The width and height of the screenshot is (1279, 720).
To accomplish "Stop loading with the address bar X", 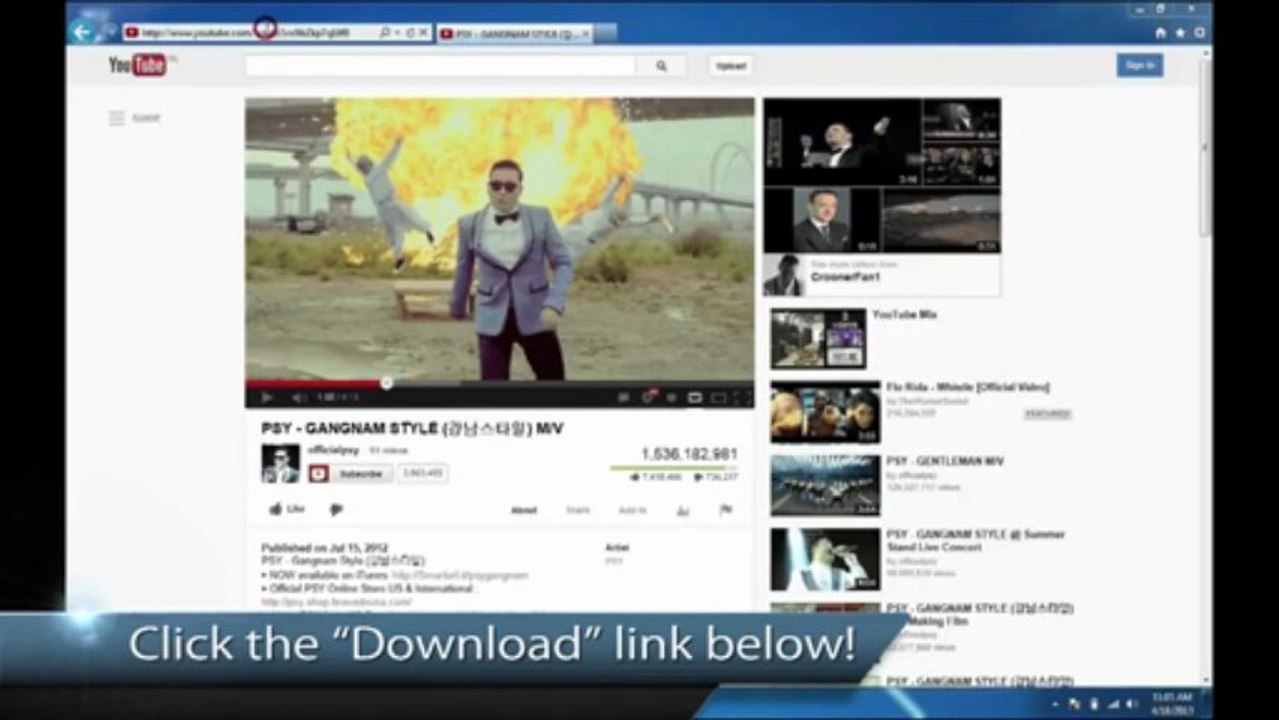I will 423,33.
